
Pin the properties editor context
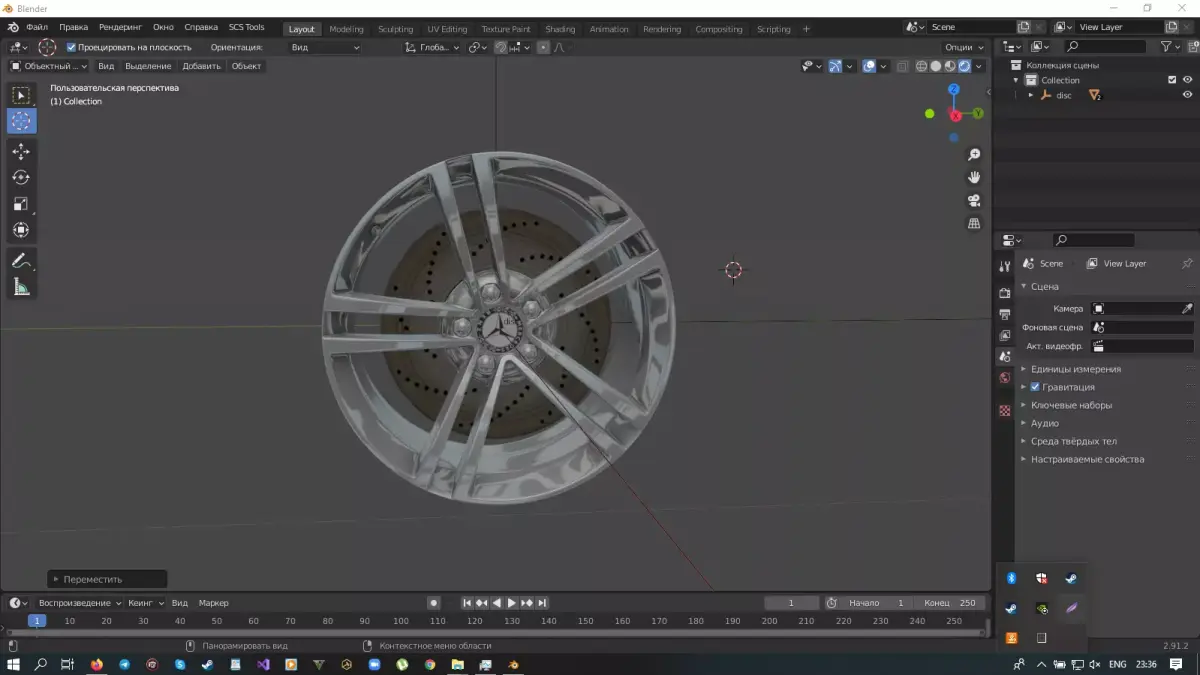click(1187, 263)
